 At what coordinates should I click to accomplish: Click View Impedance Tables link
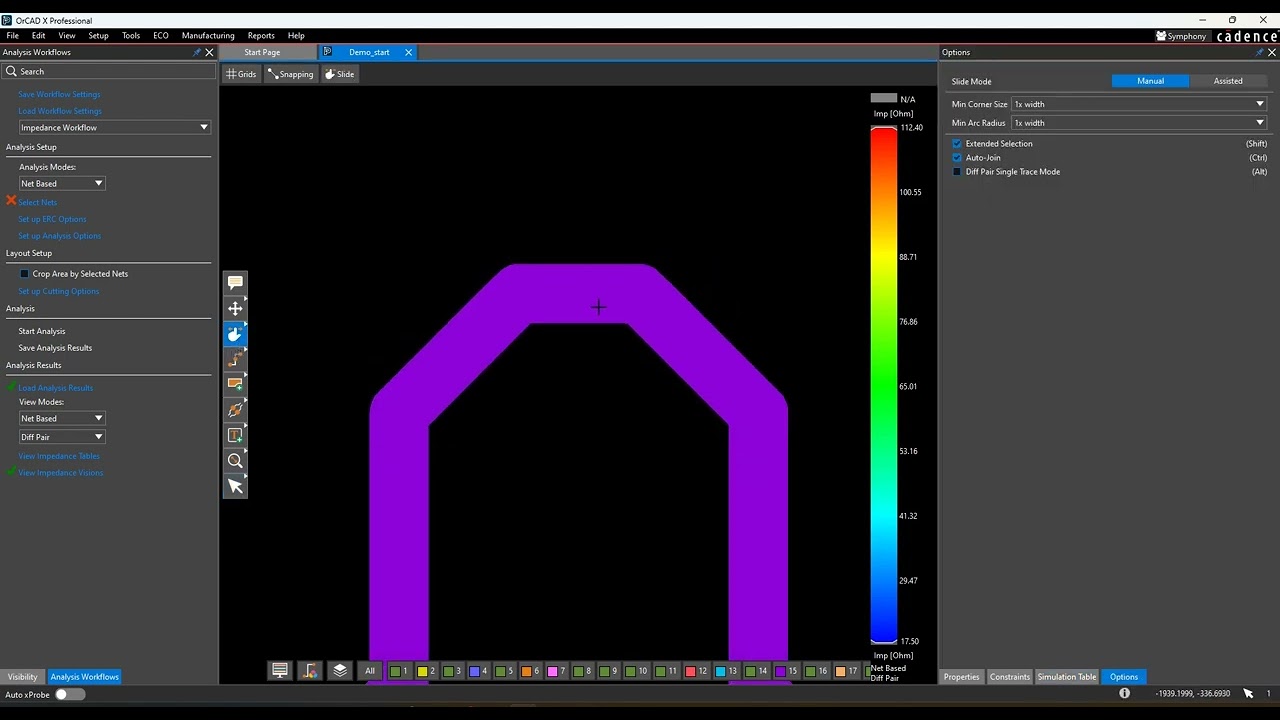[59, 456]
